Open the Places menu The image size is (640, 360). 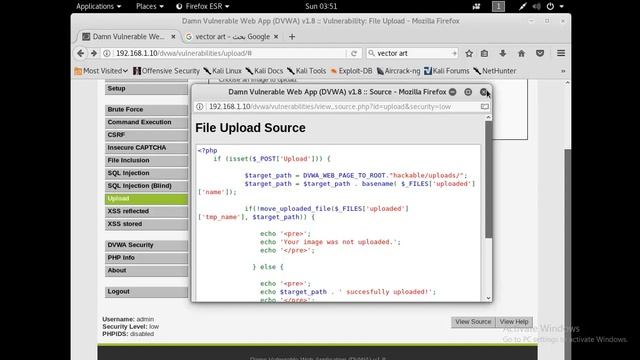[150, 6]
